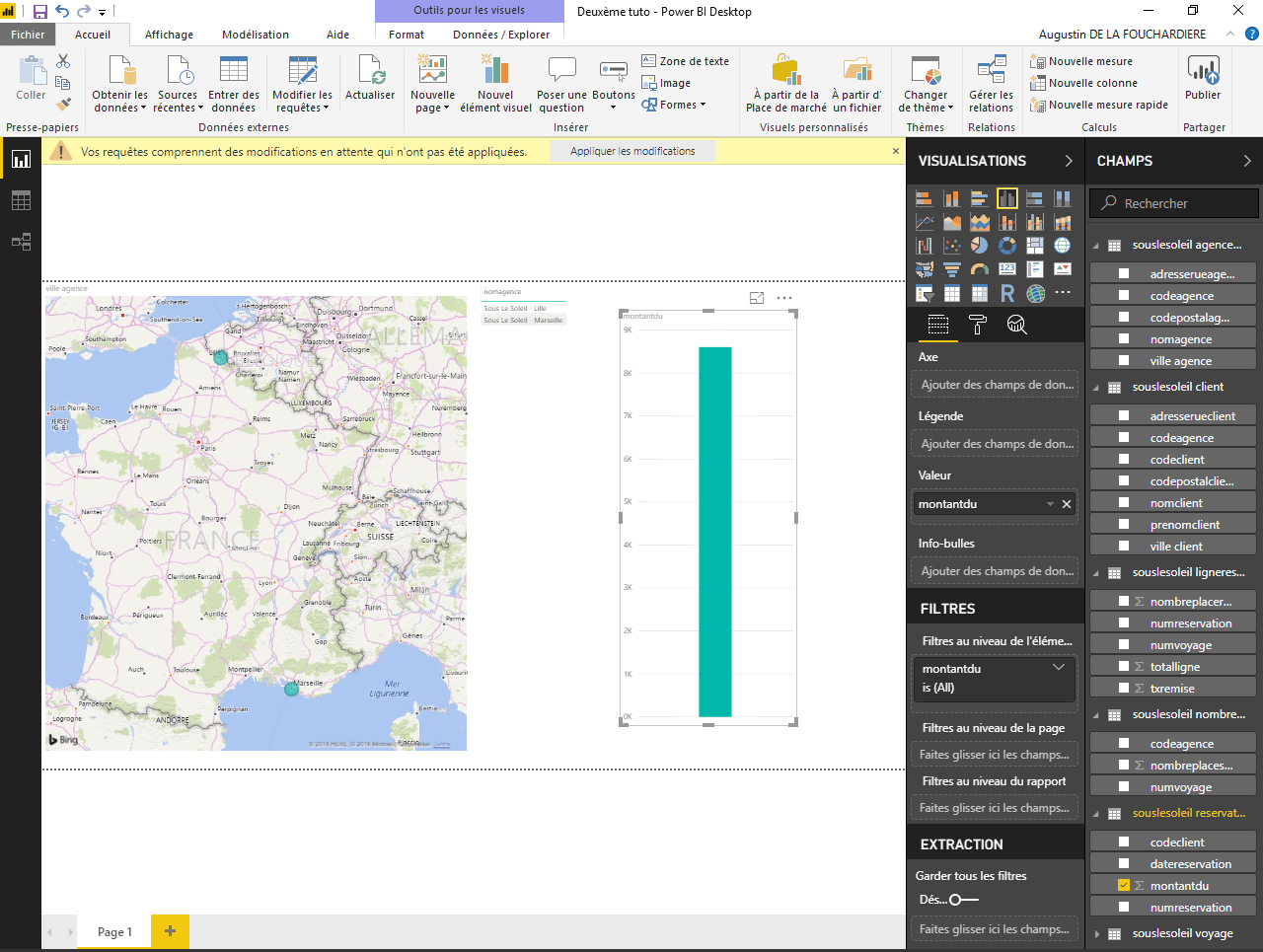Image resolution: width=1263 pixels, height=952 pixels.
Task: Click the Save icon in title bar
Action: (x=40, y=12)
